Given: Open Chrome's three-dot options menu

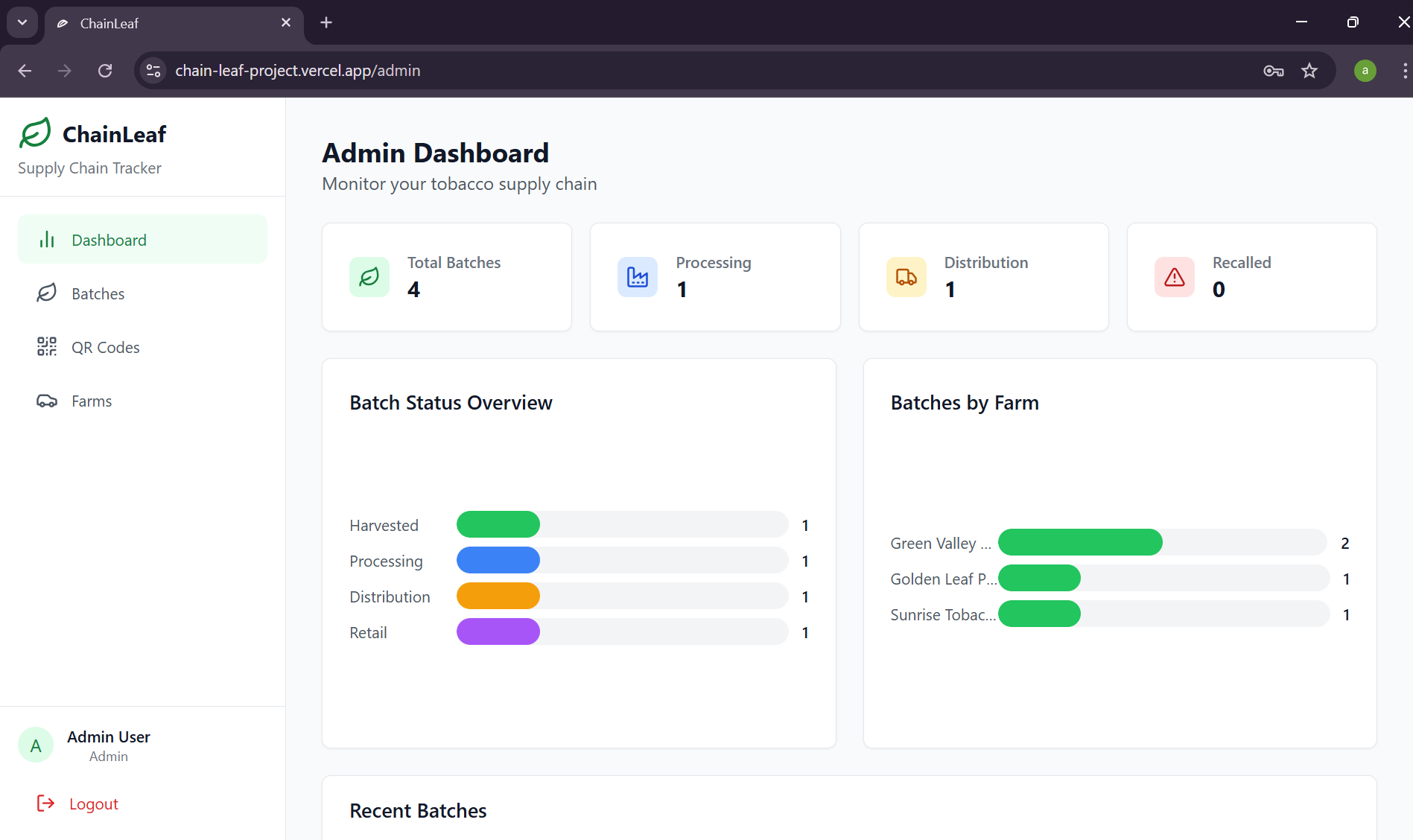Looking at the screenshot, I should (1405, 70).
